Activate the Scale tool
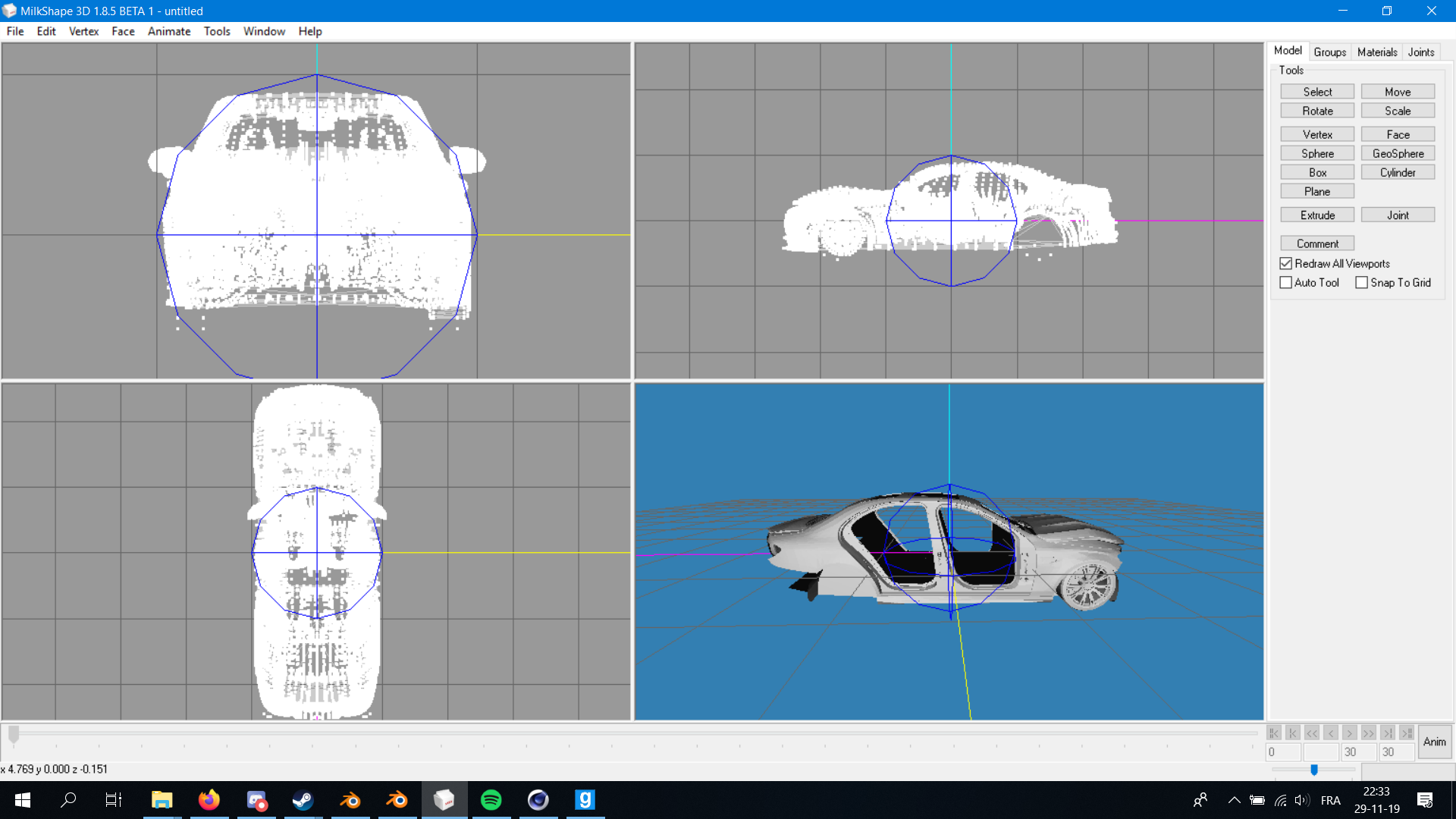This screenshot has width=1456, height=819. 1398,111
